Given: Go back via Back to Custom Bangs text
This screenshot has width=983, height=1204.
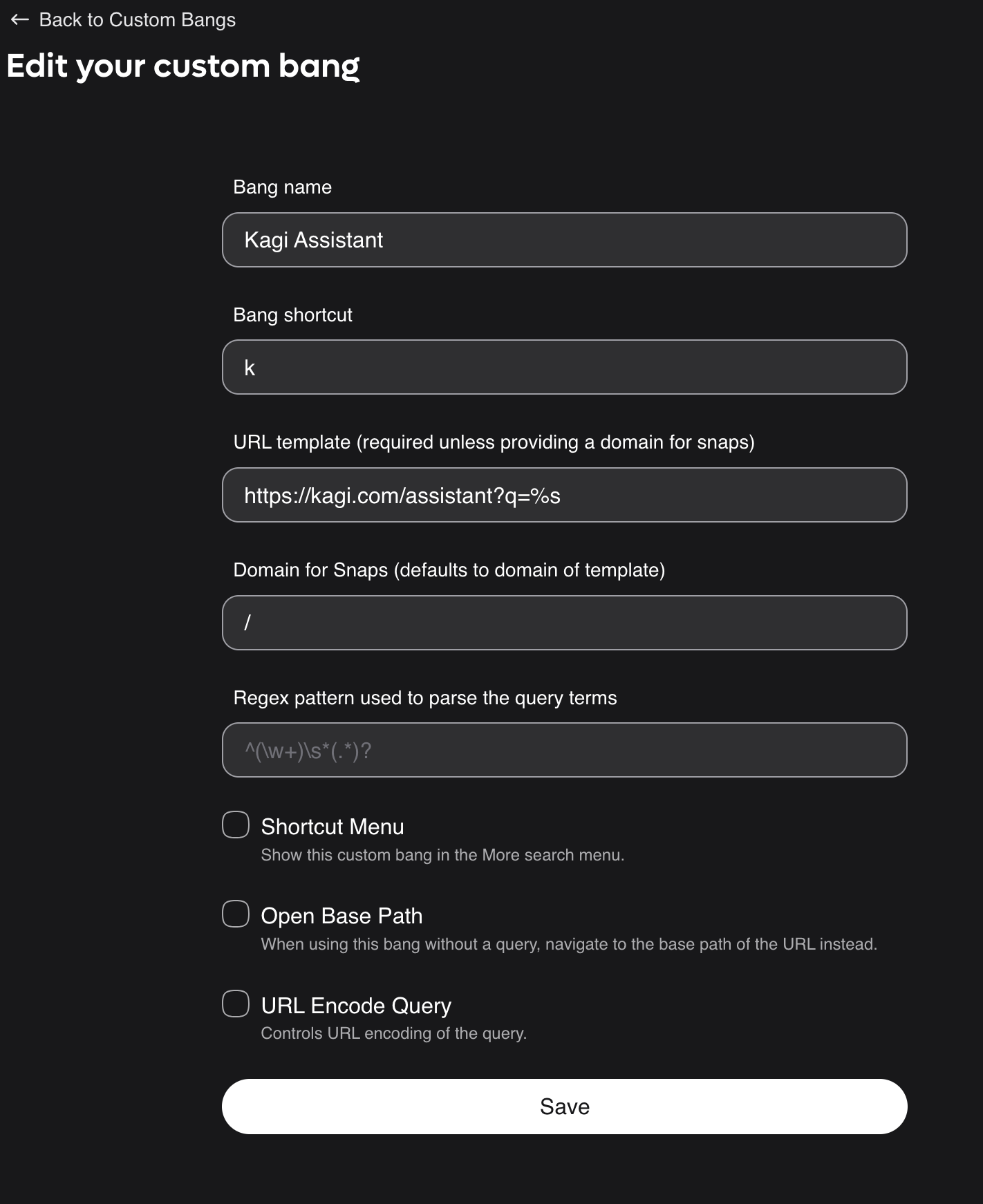Looking at the screenshot, I should coord(137,20).
